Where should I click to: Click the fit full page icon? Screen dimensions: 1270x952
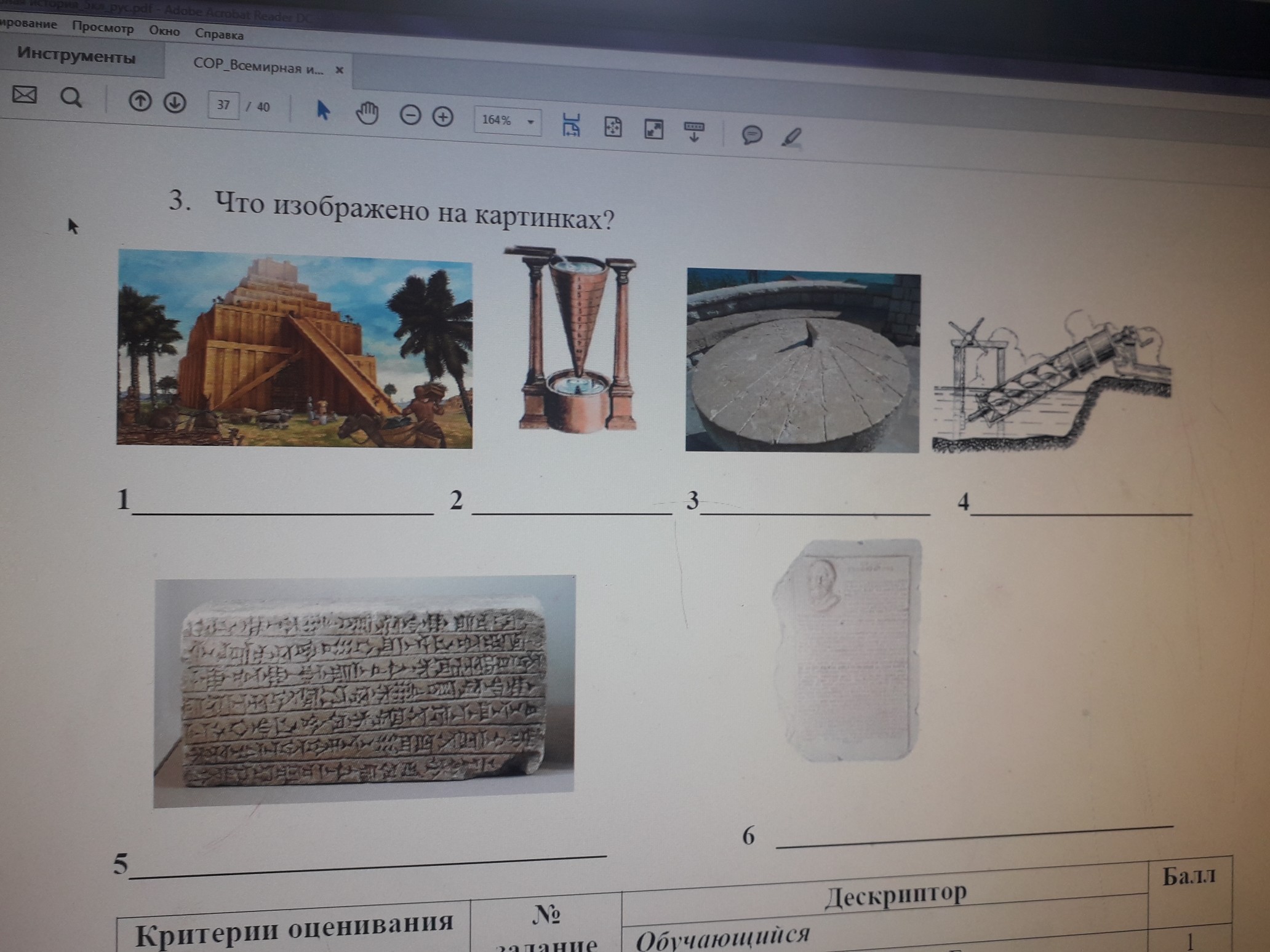(613, 127)
